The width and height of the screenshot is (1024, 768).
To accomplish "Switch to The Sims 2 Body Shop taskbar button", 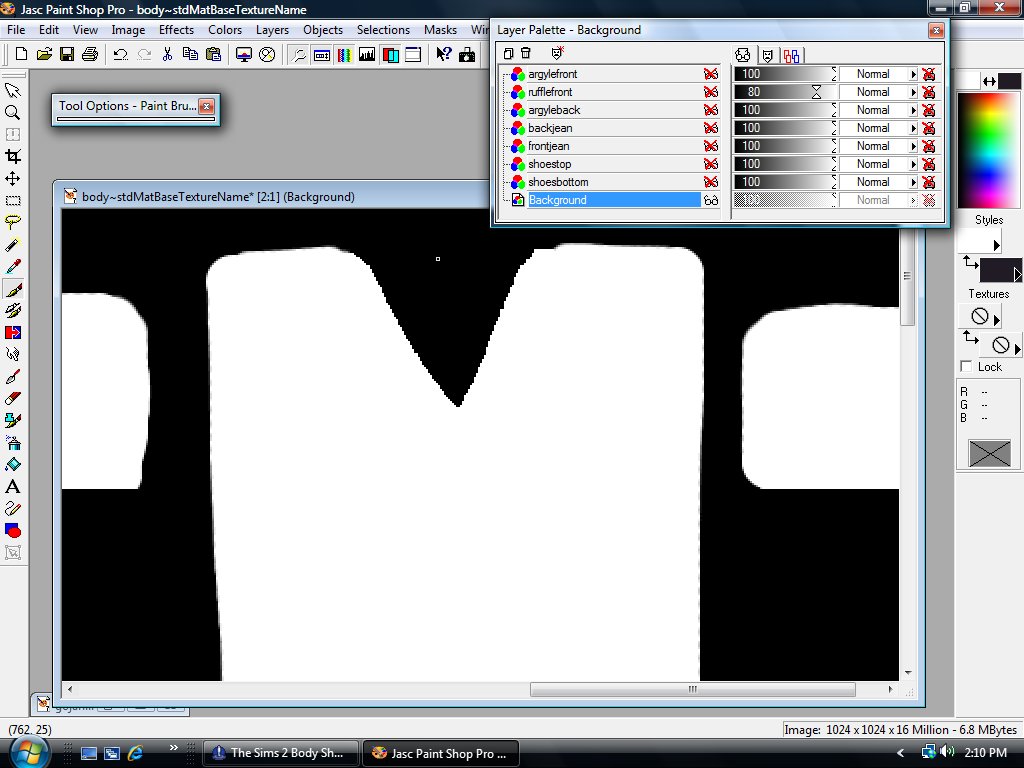I will (281, 753).
